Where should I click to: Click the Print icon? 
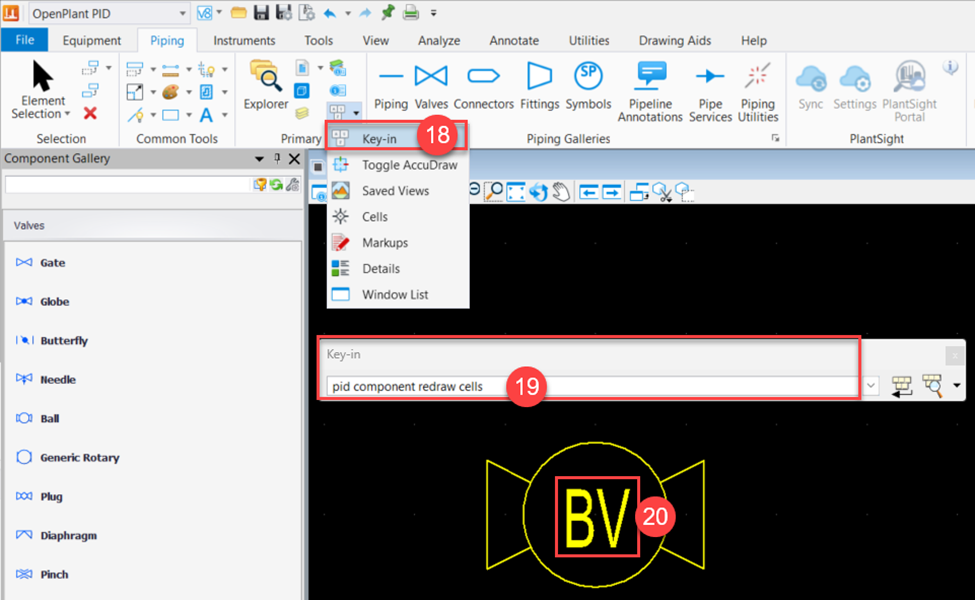(410, 12)
